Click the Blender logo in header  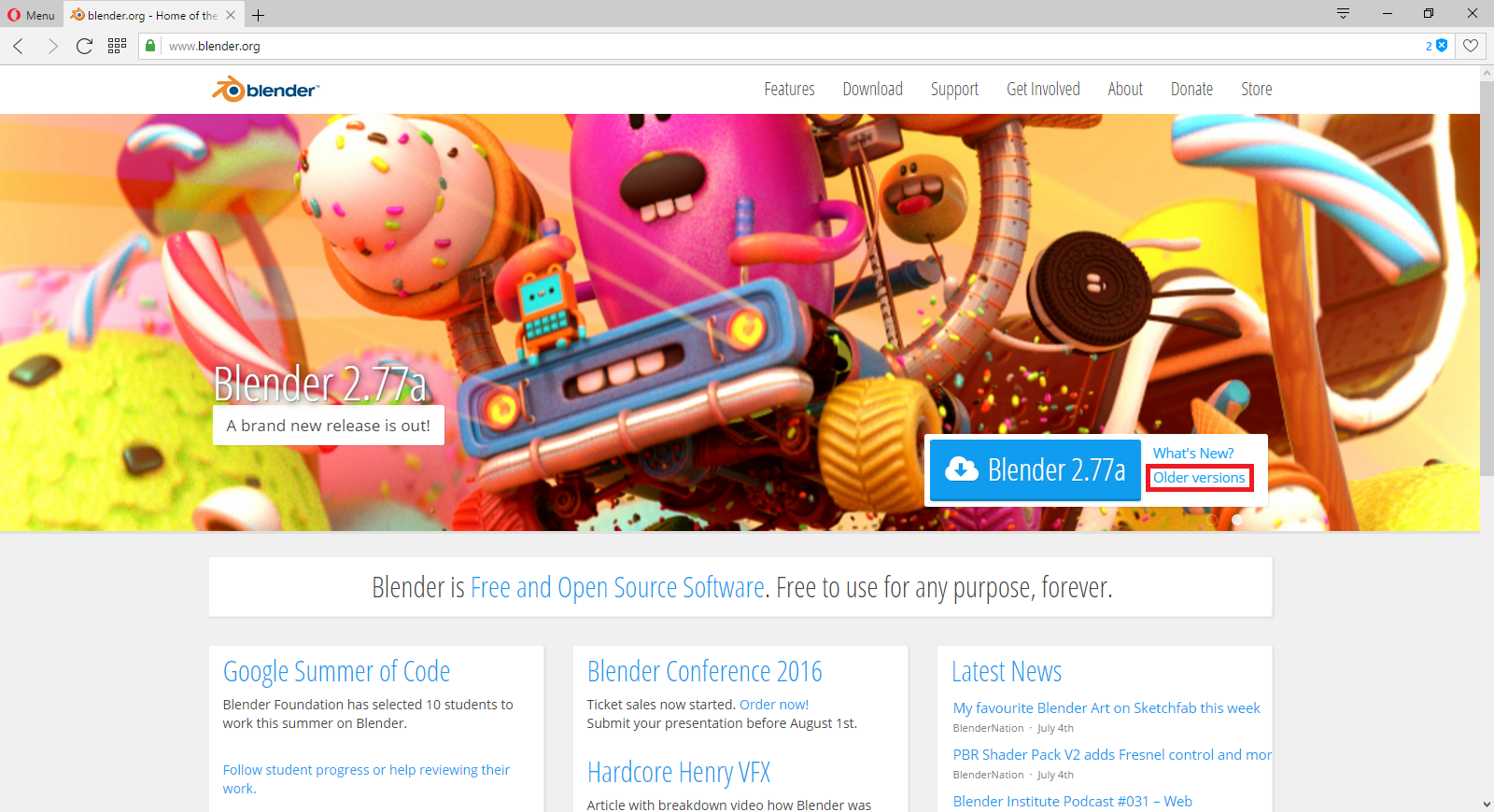coord(266,90)
